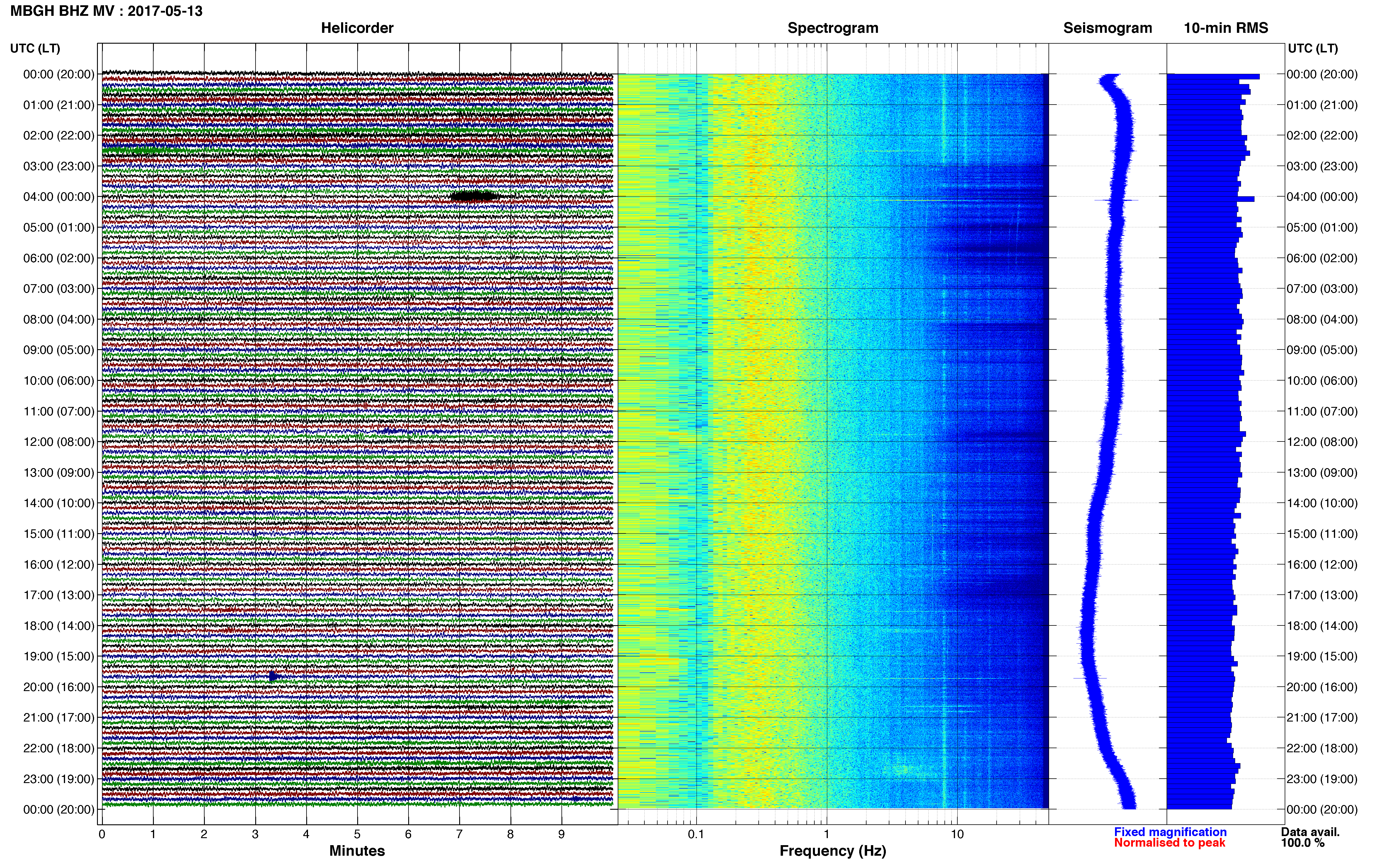
Task: Click the "0" tick on the Minutes axis
Action: pyautogui.click(x=102, y=834)
